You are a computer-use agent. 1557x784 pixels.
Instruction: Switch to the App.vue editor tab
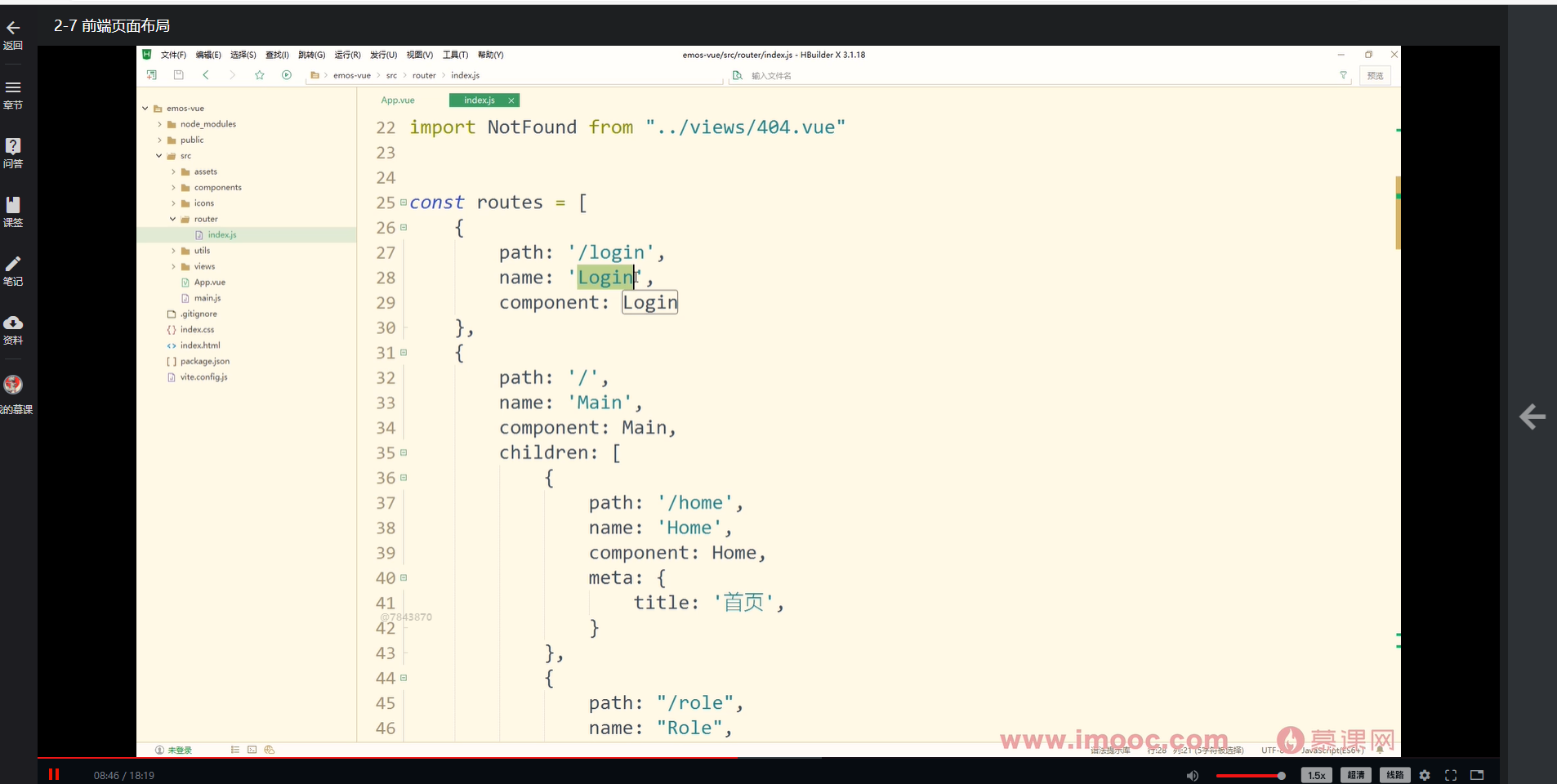(x=398, y=100)
